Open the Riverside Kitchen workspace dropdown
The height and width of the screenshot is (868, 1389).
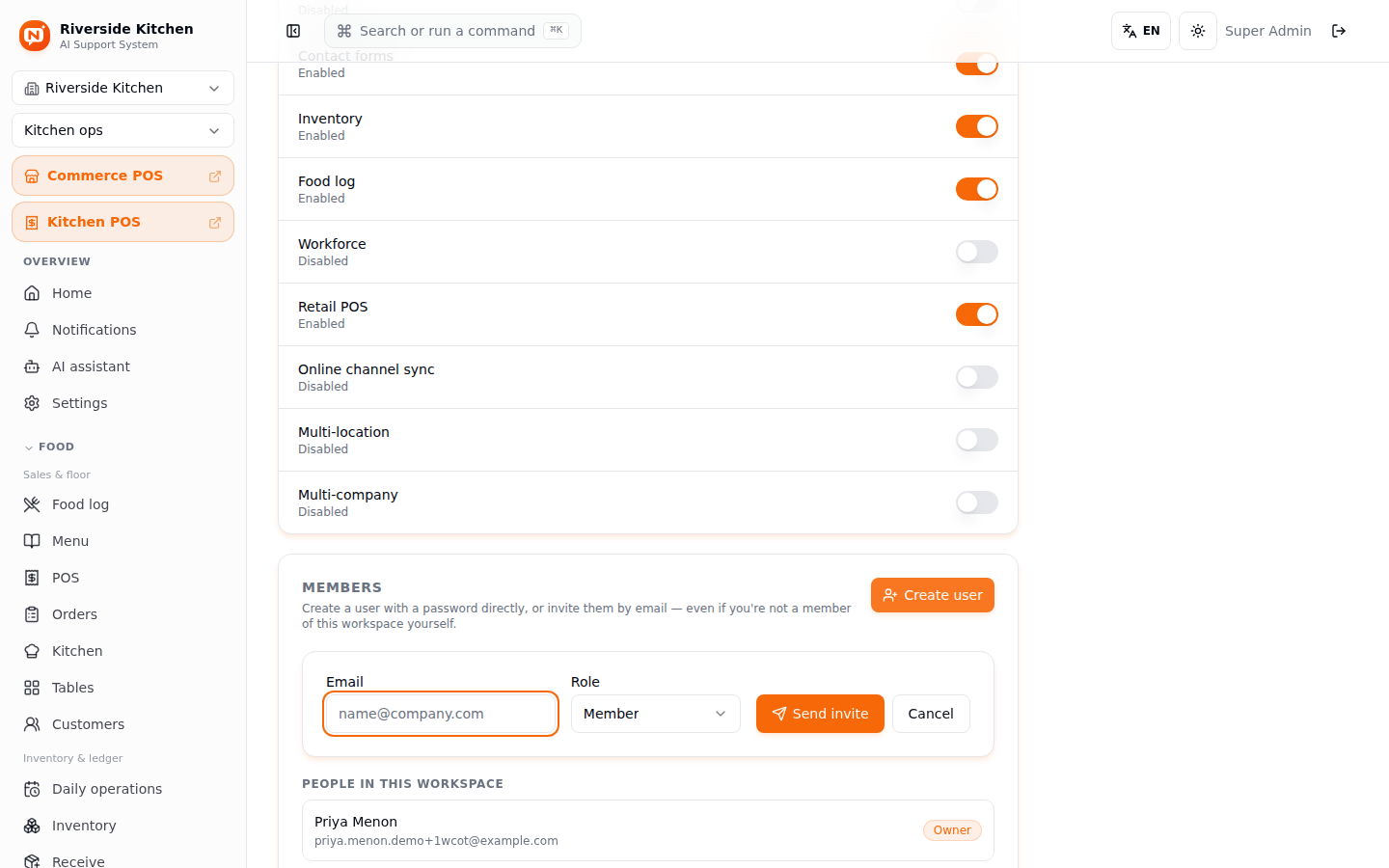coord(123,88)
